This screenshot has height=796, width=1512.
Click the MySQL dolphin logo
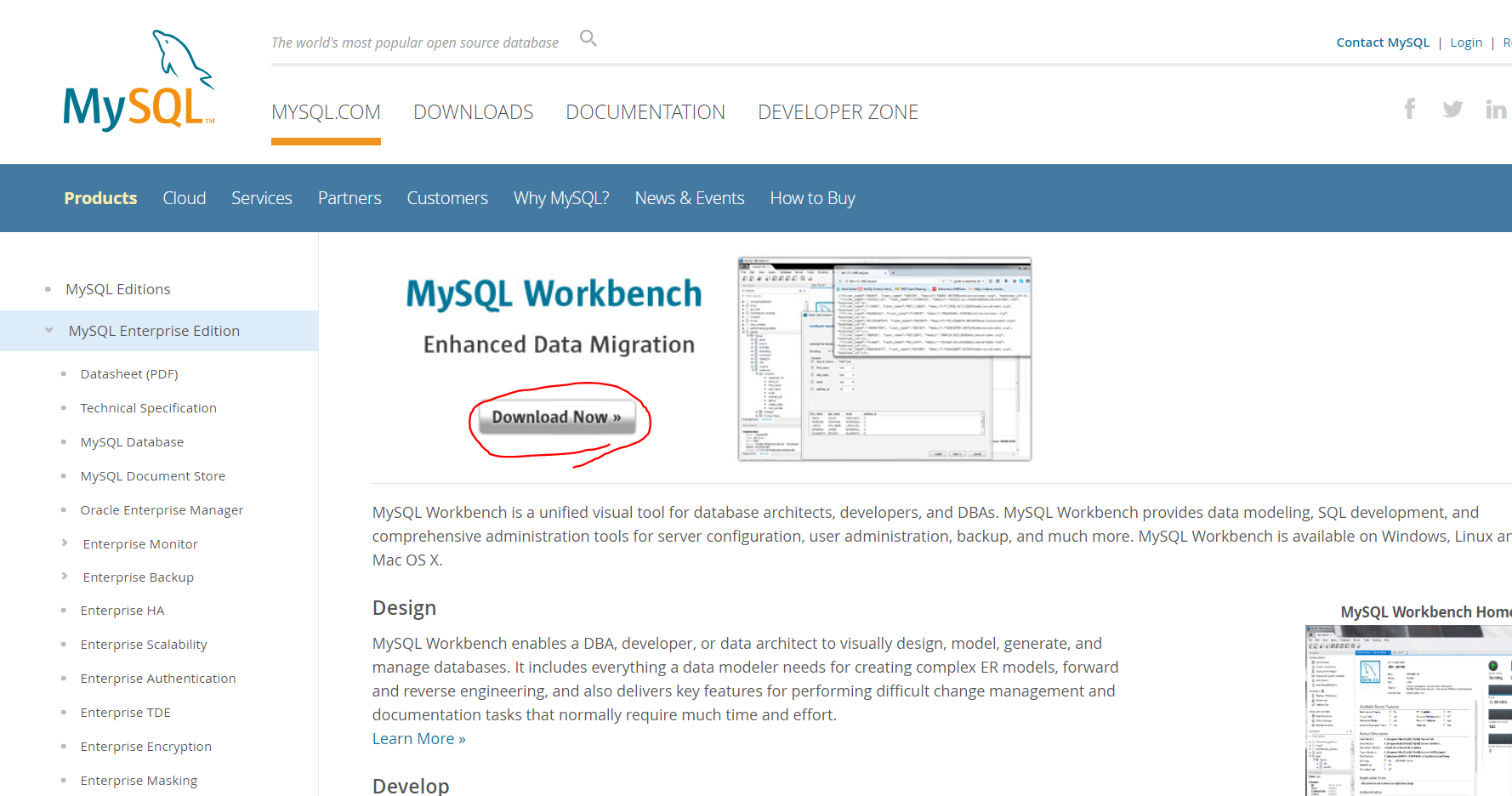pos(139,81)
